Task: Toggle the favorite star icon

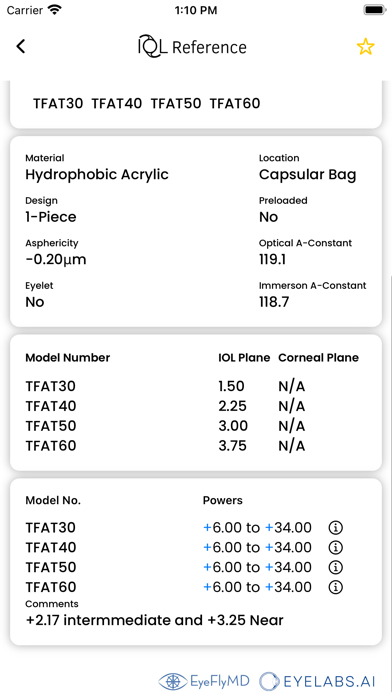Action: pyautogui.click(x=365, y=47)
